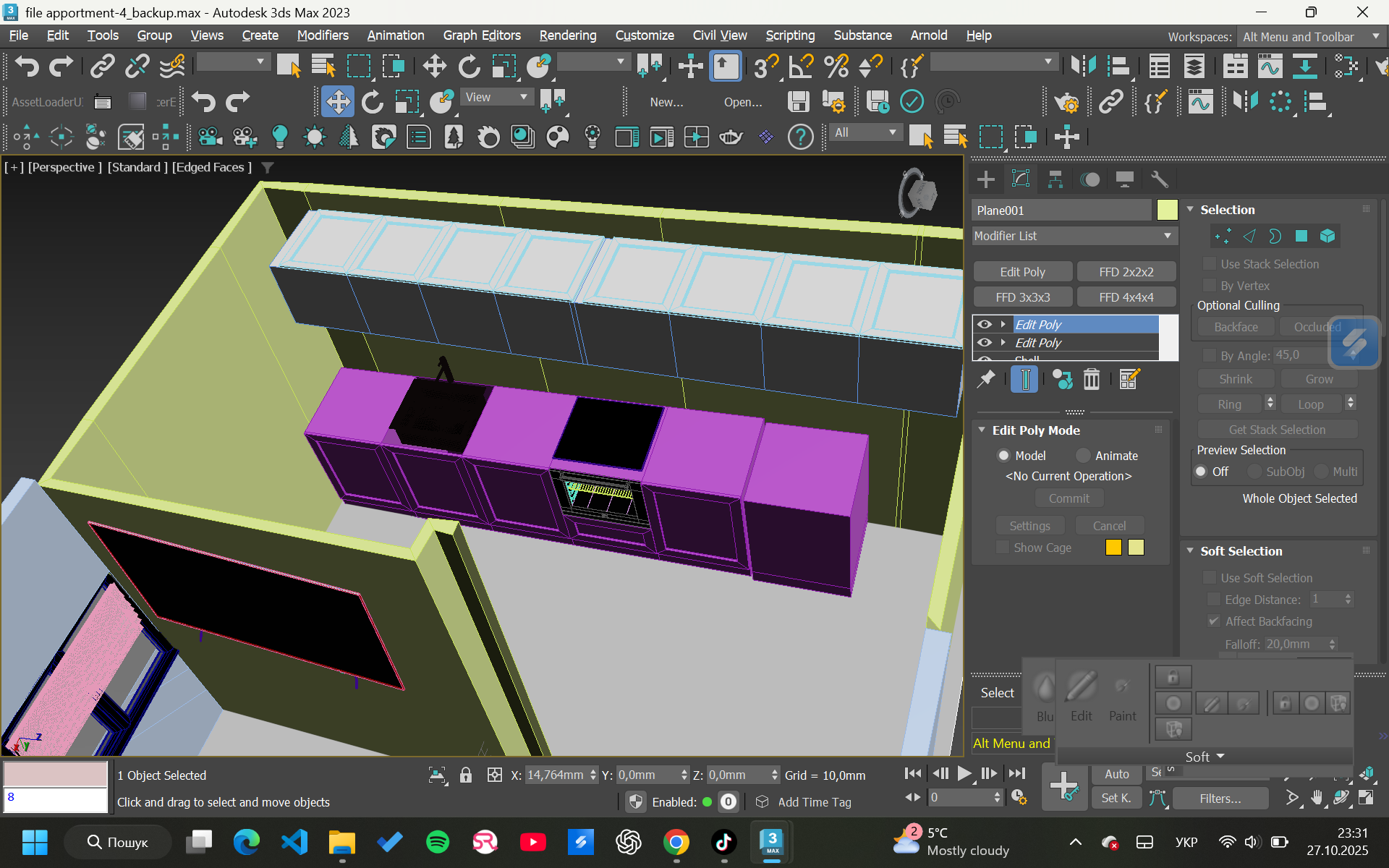
Task: Select Element sub-object level icon
Action: [x=1328, y=236]
